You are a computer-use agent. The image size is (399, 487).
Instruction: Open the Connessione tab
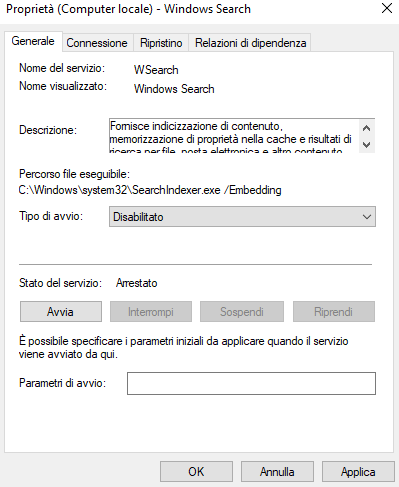point(97,43)
